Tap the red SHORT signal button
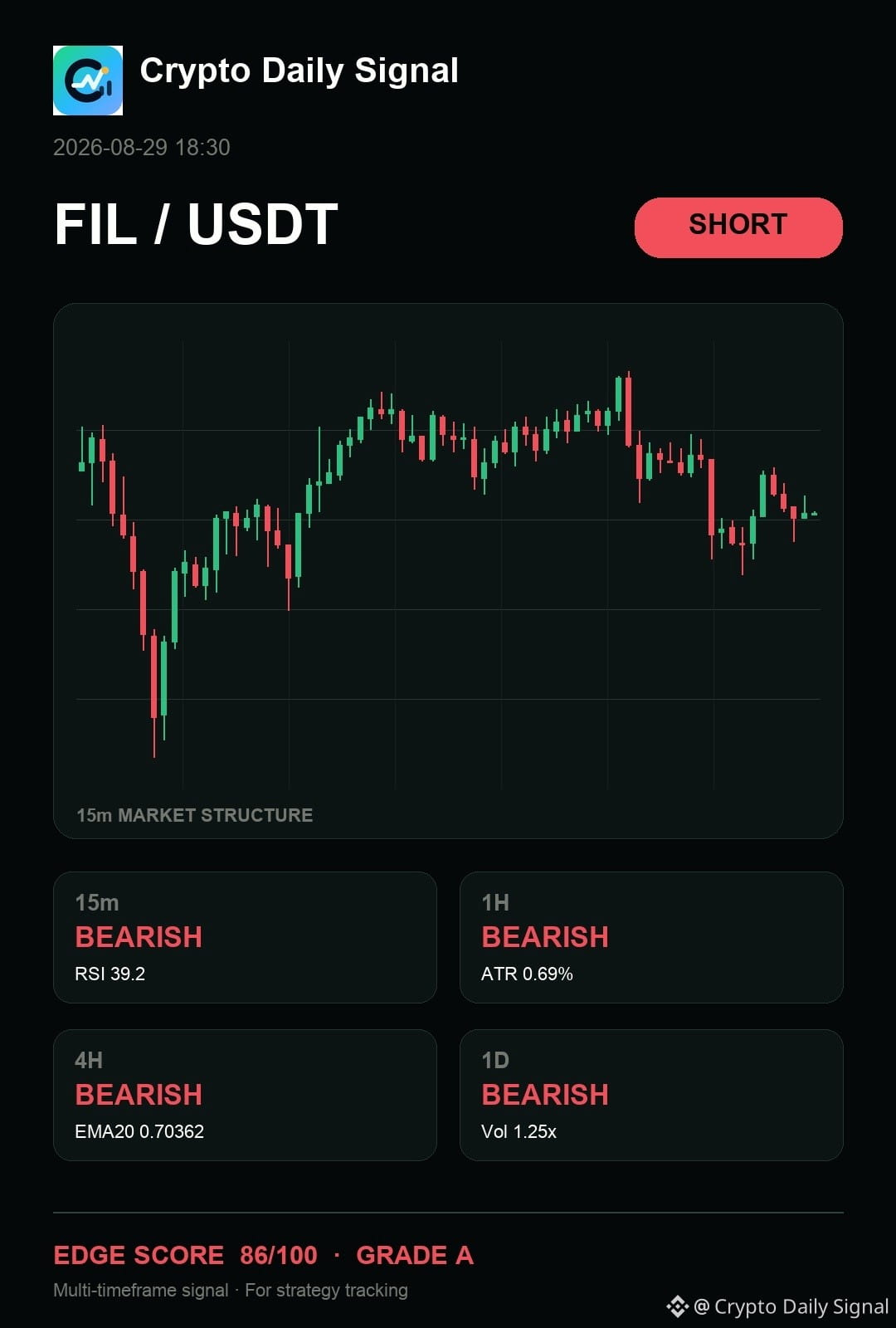 (738, 227)
